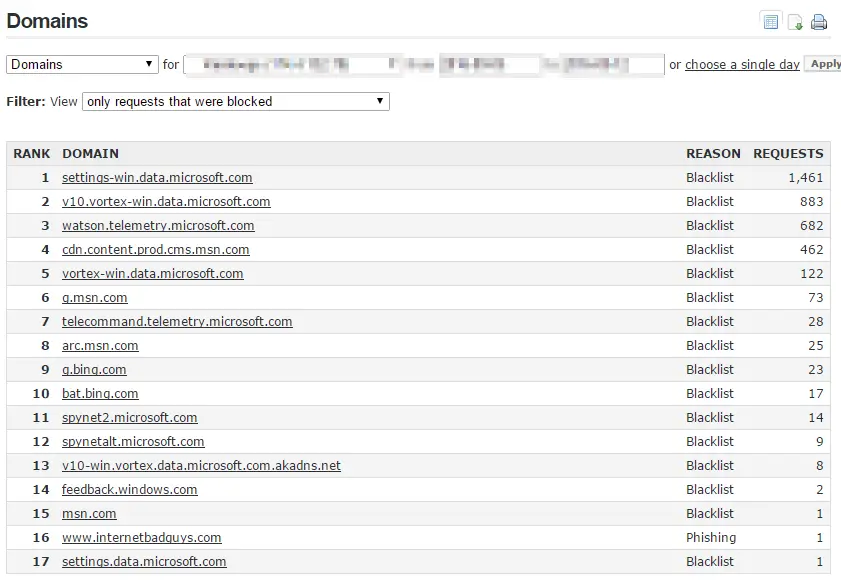Open cdn.content.prod.cms.msn.com link
This screenshot has height=580, width=841.
coord(156,249)
